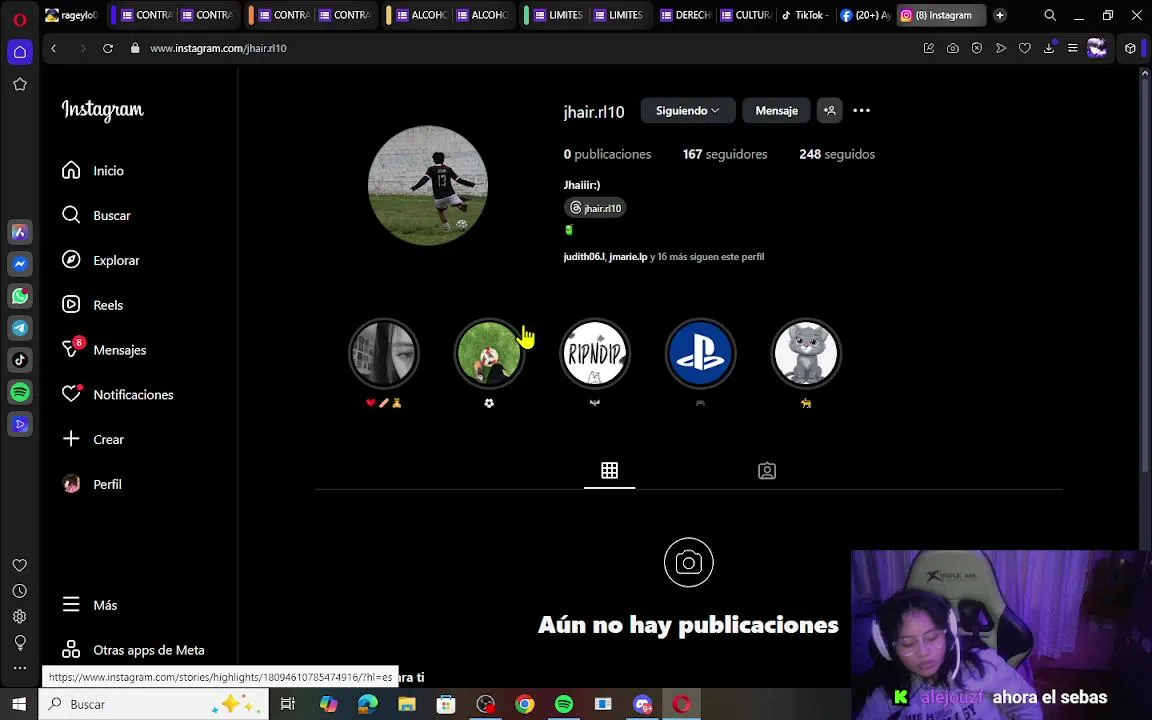Screen dimensions: 1152x720
Task: Open the Opera main menu logo
Action: click(x=20, y=19)
